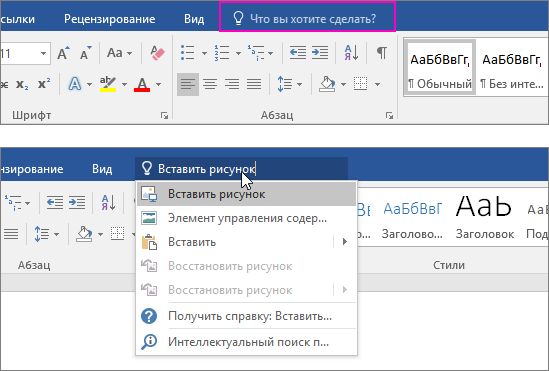Choose 'Элемент управления содер...' menu entry

[247, 218]
